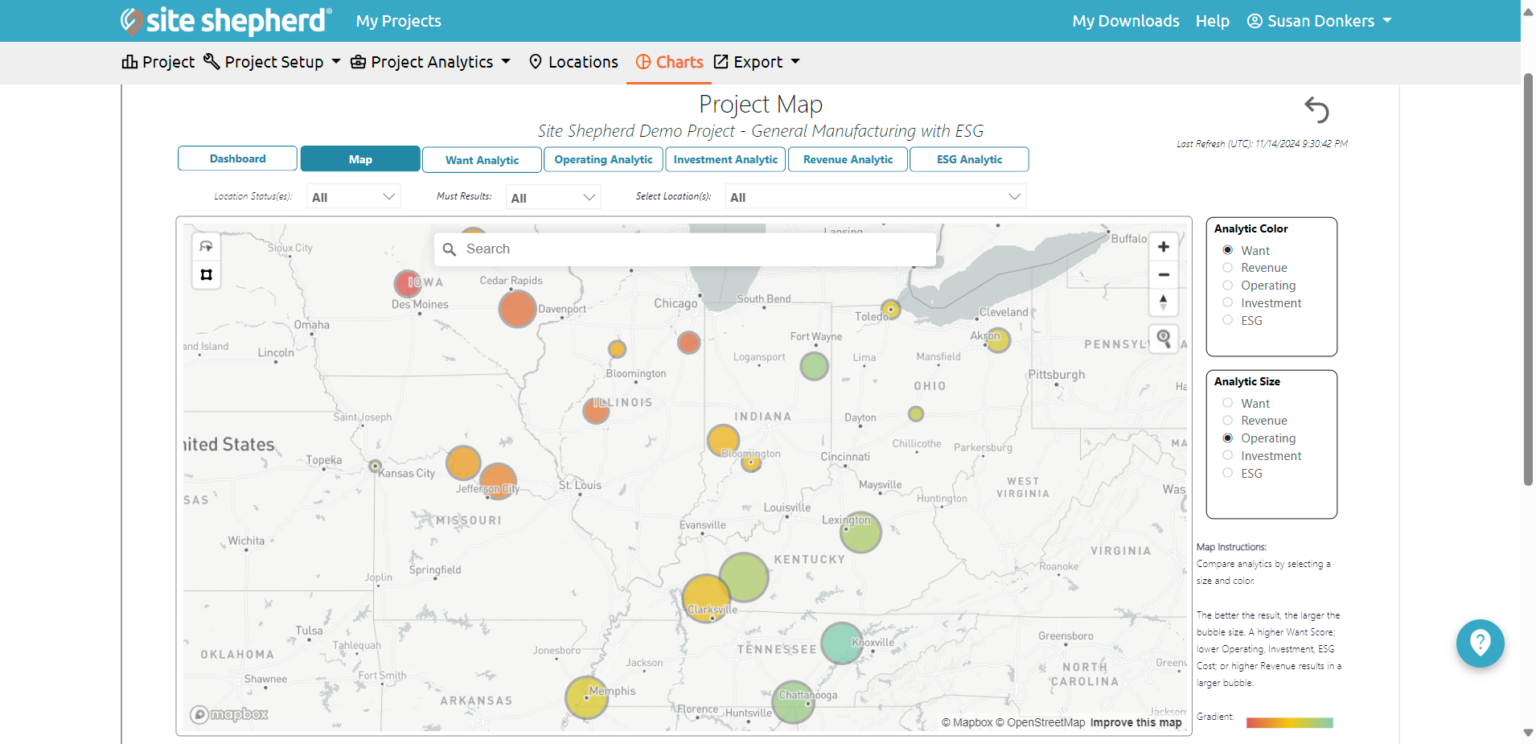Click the teal bubble at Knoxville
This screenshot has width=1536, height=744.
click(842, 643)
